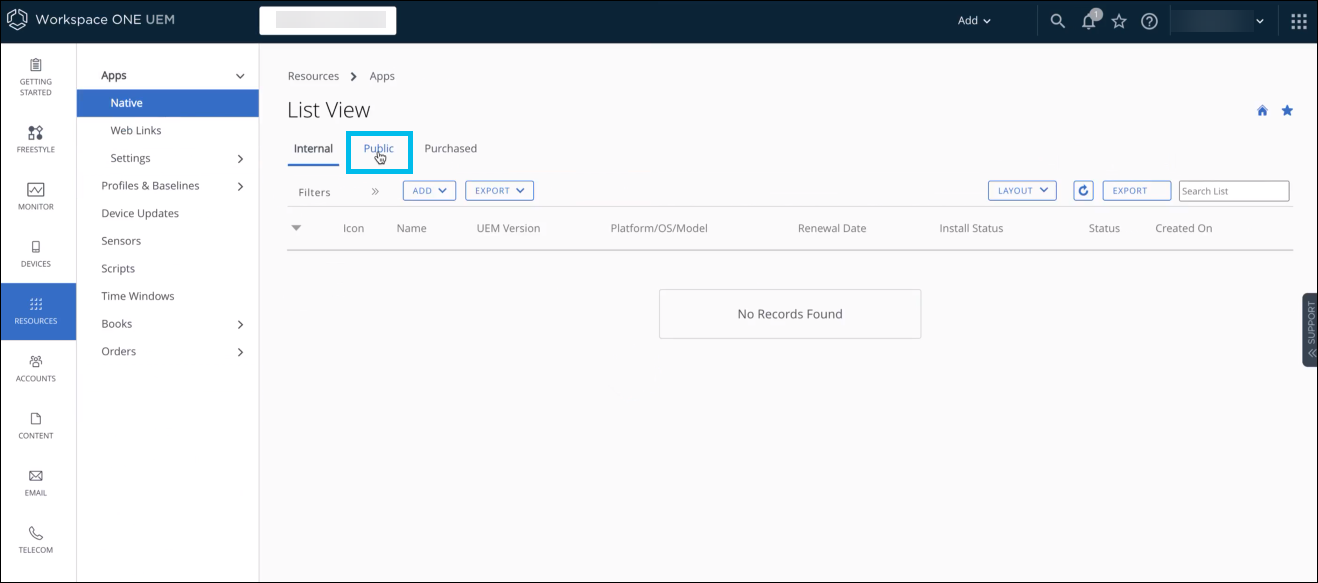The height and width of the screenshot is (583, 1318).
Task: Open the Devices sidebar section
Action: (x=36, y=254)
